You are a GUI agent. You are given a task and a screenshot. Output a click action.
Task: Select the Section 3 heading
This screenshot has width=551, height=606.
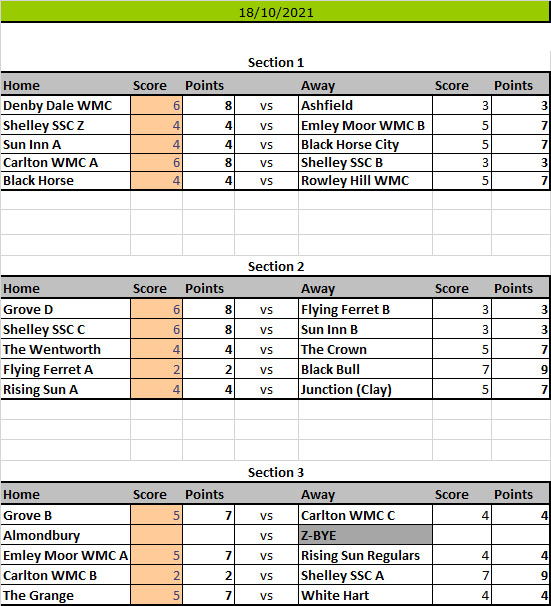pos(276,472)
